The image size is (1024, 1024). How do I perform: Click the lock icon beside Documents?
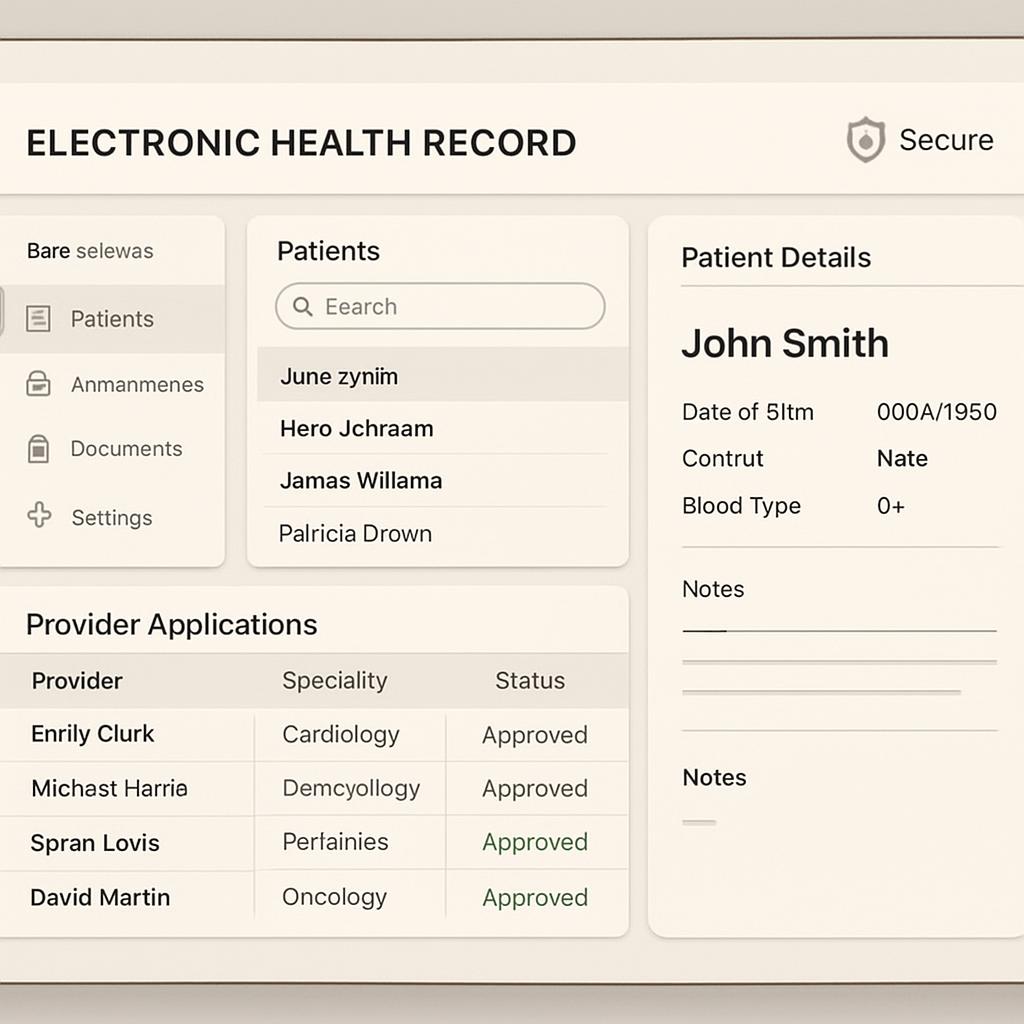pos(39,449)
